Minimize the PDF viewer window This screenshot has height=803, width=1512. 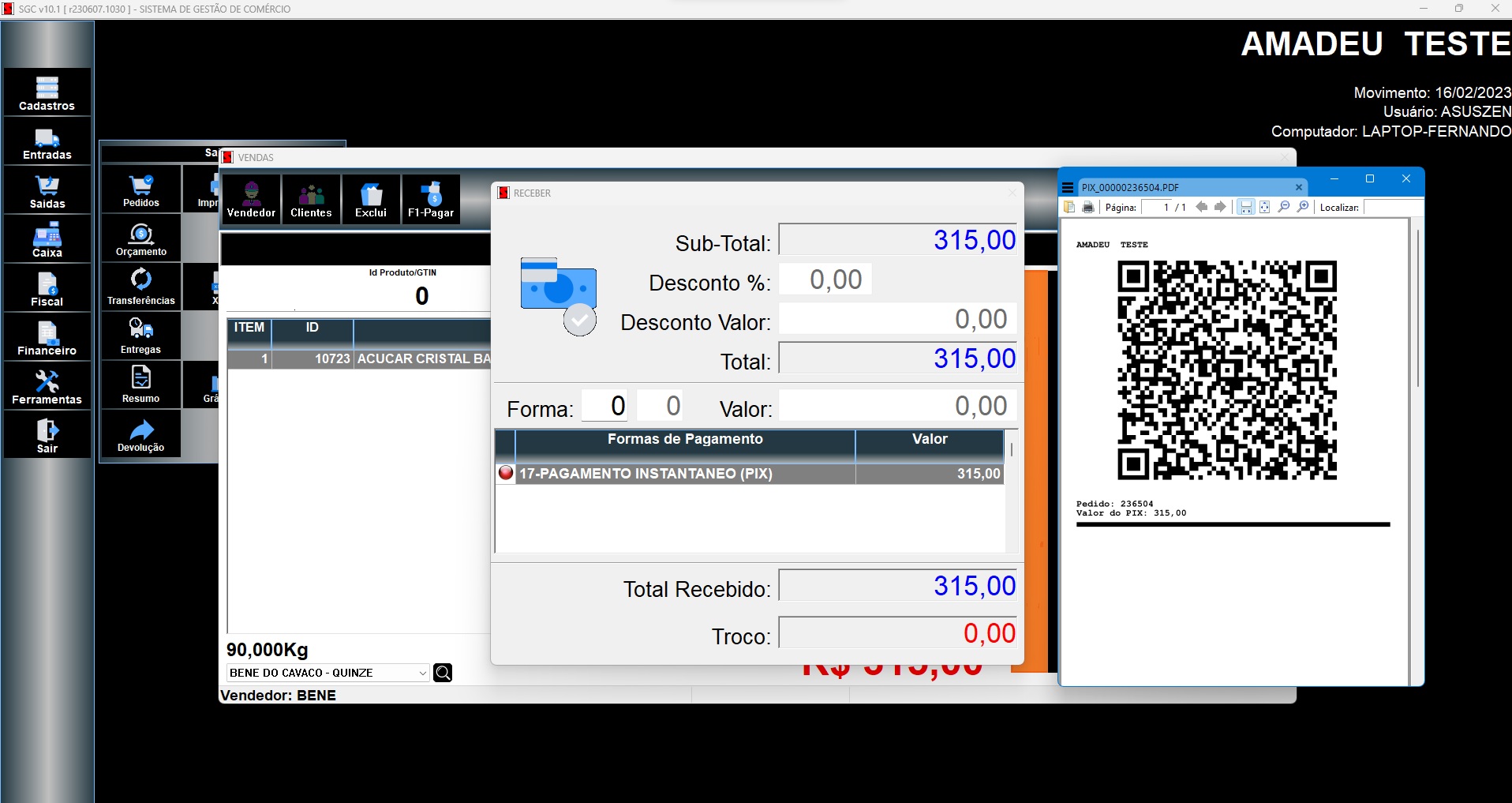click(1334, 179)
